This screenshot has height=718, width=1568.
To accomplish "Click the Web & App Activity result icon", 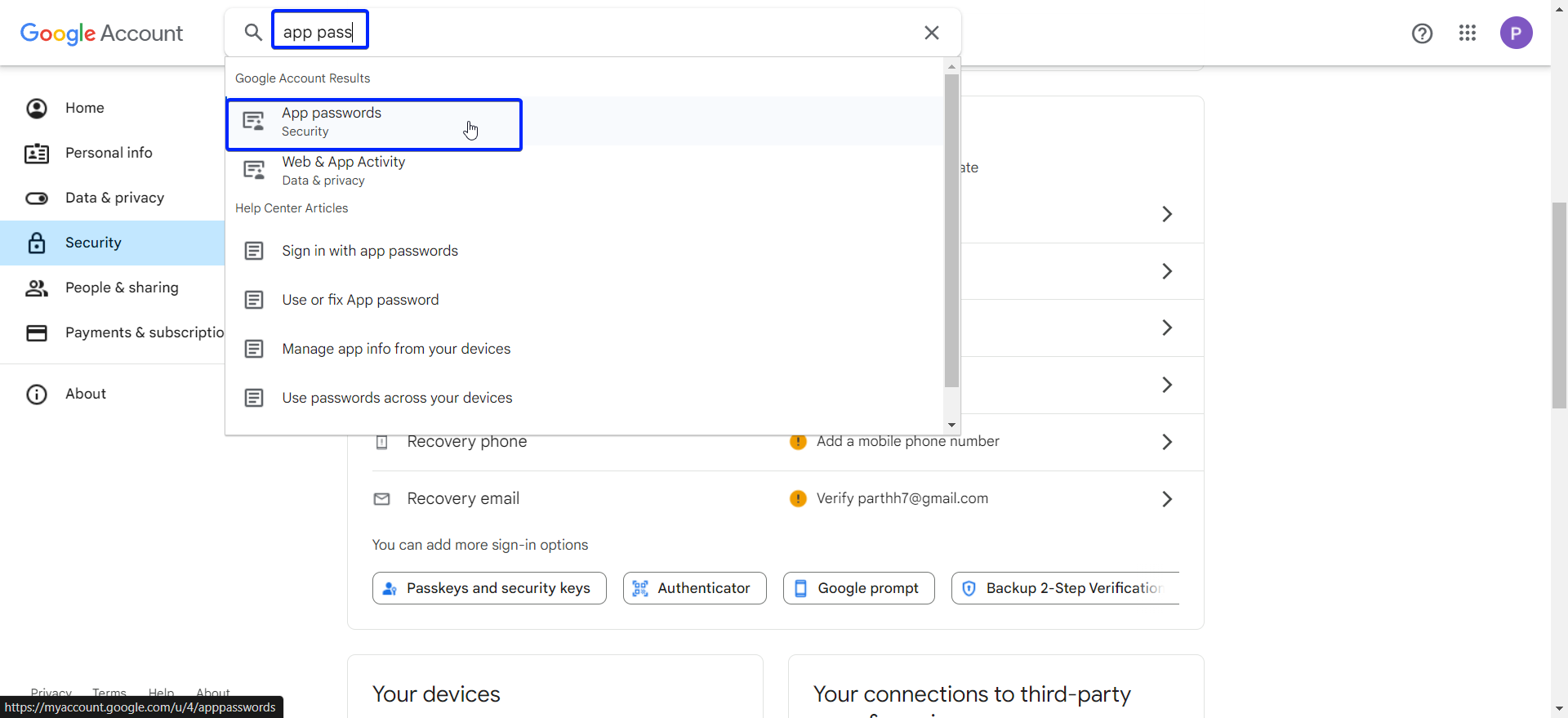I will pyautogui.click(x=254, y=170).
